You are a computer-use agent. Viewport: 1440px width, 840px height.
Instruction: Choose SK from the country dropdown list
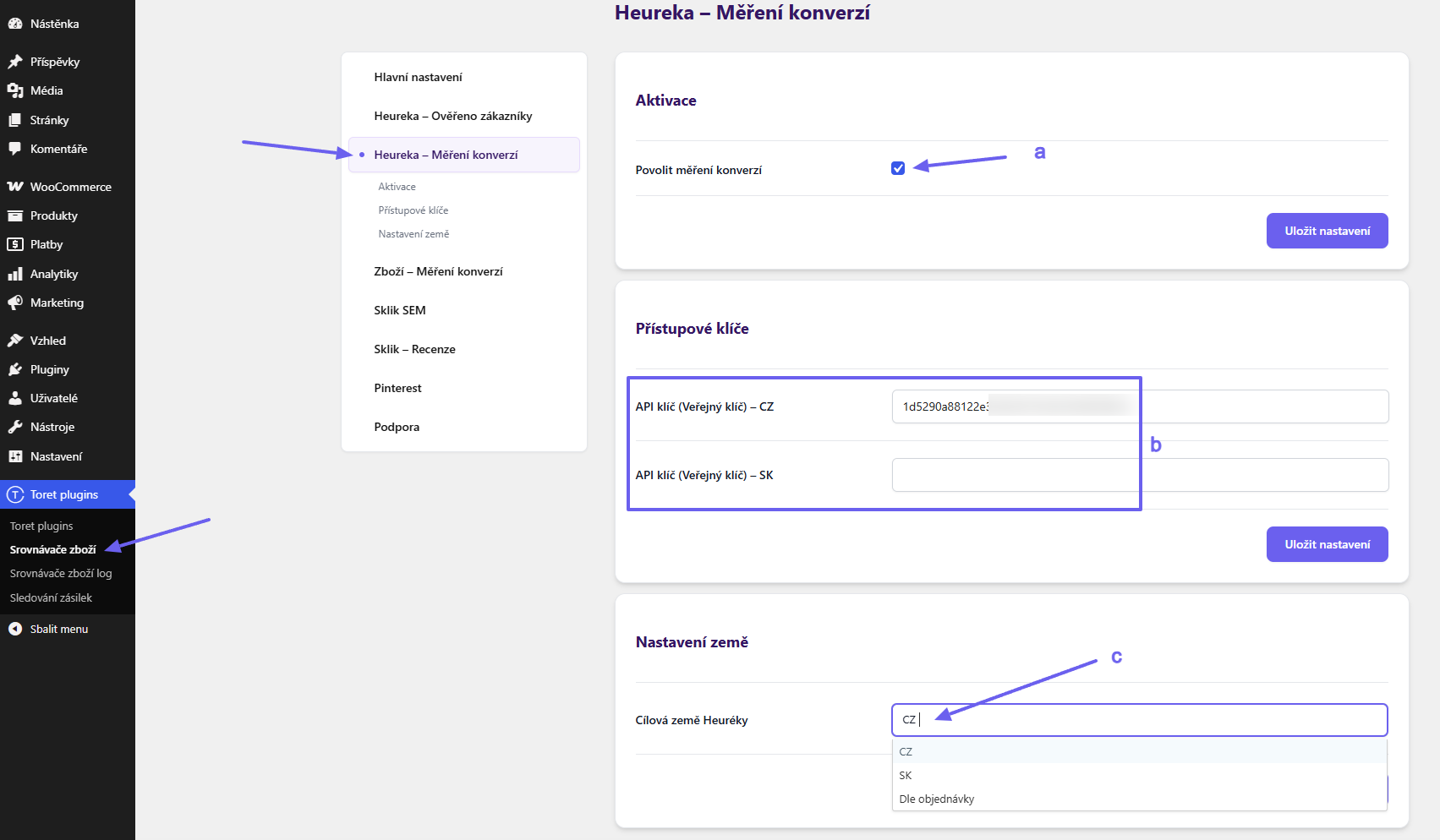tap(1140, 775)
